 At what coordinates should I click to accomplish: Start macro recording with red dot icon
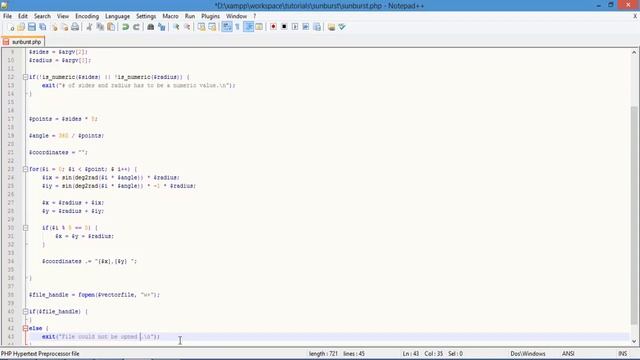(x=273, y=27)
